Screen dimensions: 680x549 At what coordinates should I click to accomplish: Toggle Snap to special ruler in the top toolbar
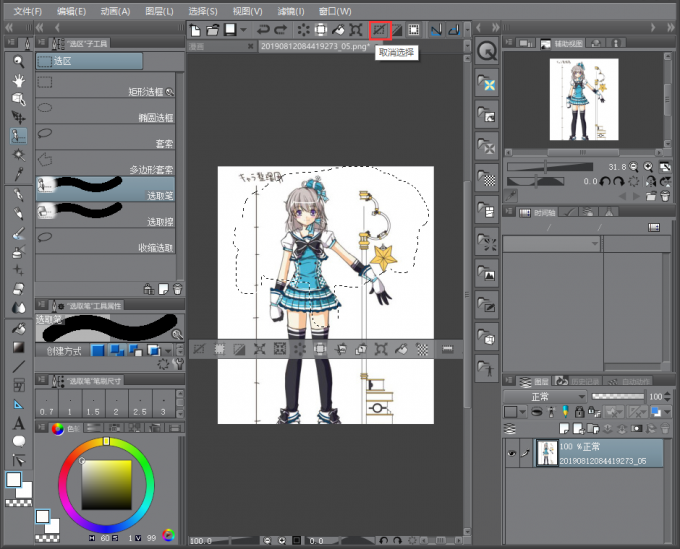tap(454, 30)
